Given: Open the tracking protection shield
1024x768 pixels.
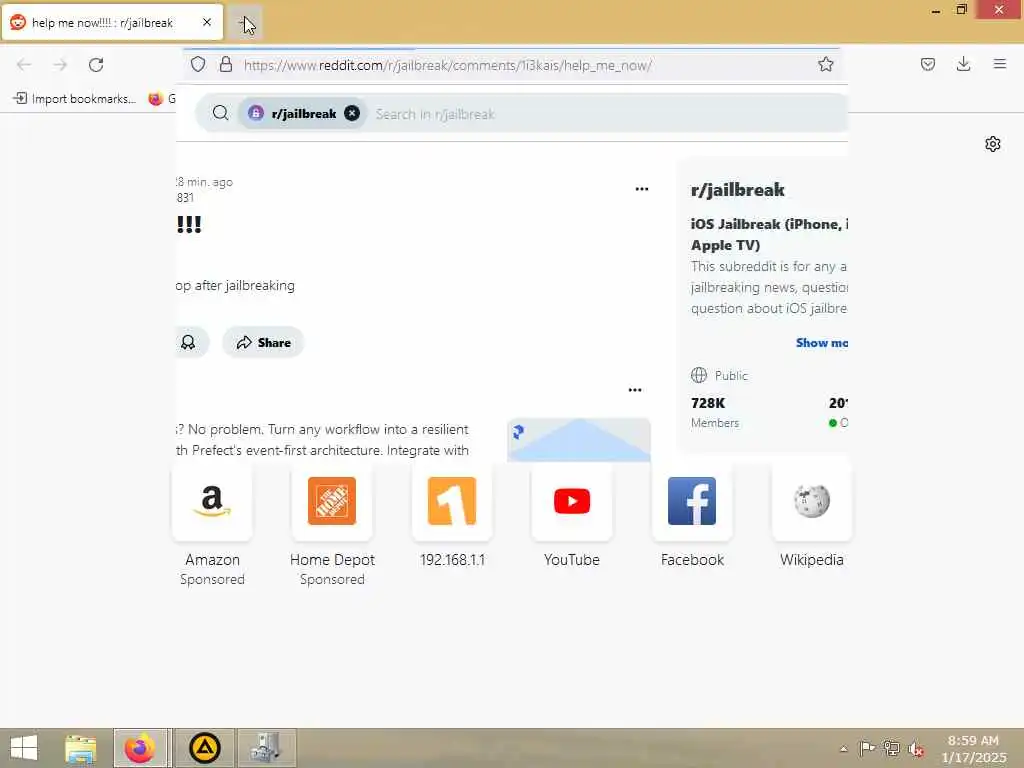Looking at the screenshot, I should [x=198, y=65].
